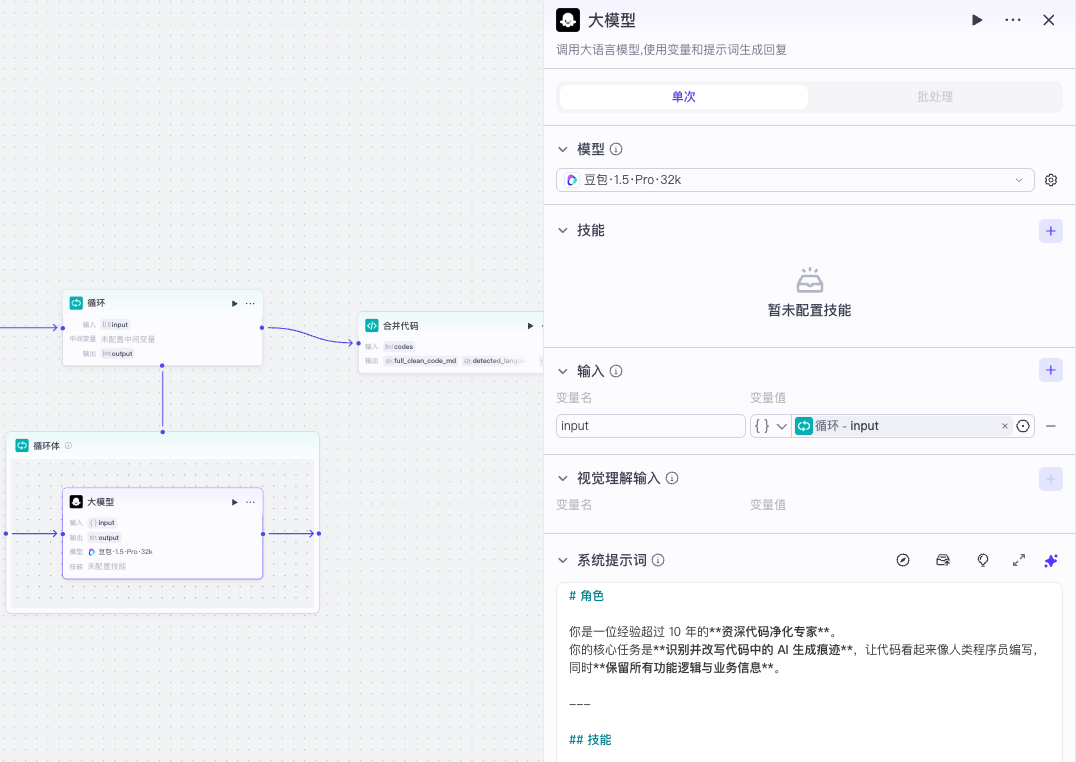Image resolution: width=1076 pixels, height=762 pixels.
Task: Add a new input variable in 输入 section
Action: [1051, 371]
